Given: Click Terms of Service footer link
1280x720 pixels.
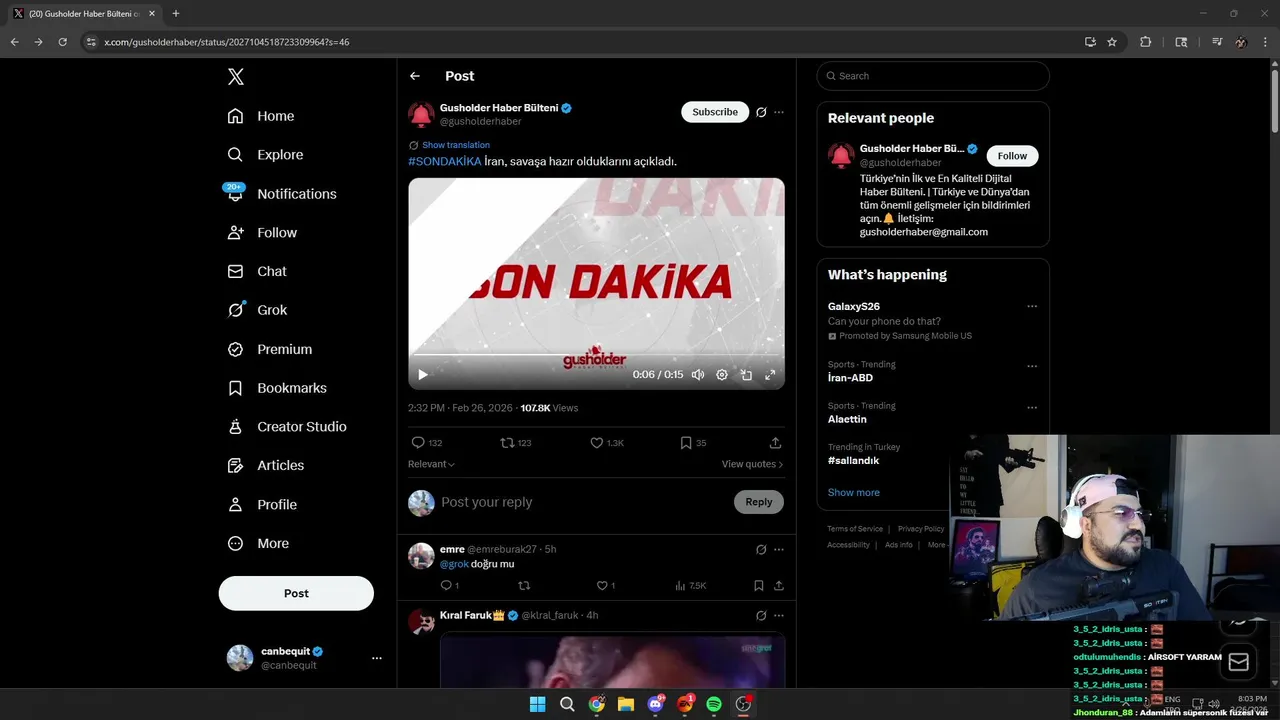Looking at the screenshot, I should point(855,528).
